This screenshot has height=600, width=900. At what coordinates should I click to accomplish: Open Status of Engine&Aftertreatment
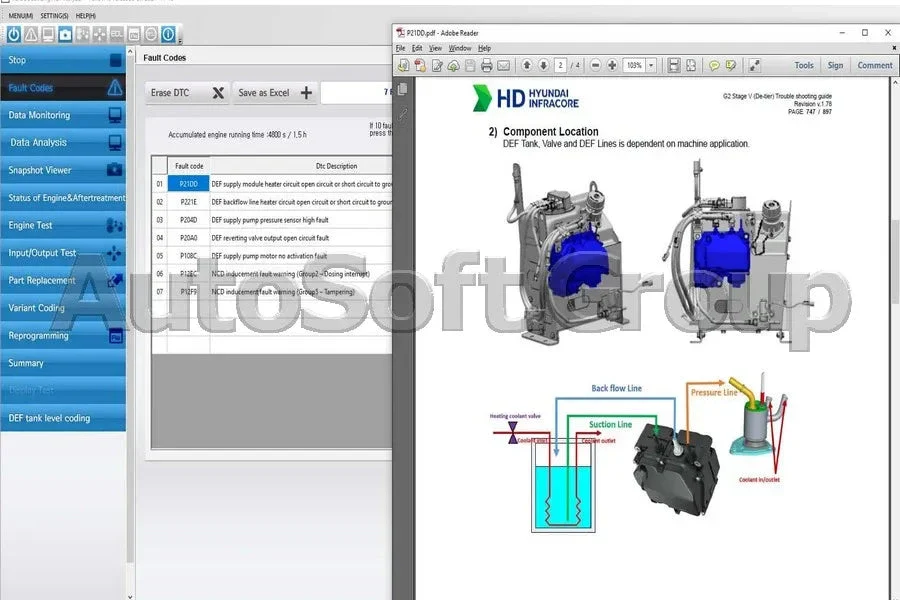[x=63, y=198]
